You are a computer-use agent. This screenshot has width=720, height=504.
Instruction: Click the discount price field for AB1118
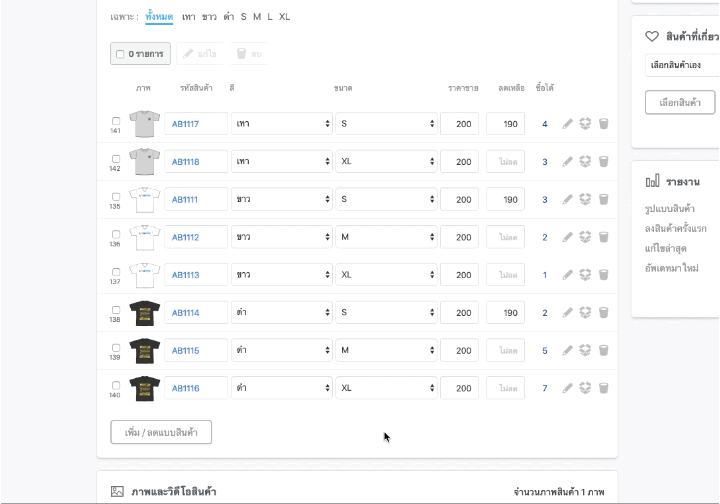pyautogui.click(x=505, y=162)
